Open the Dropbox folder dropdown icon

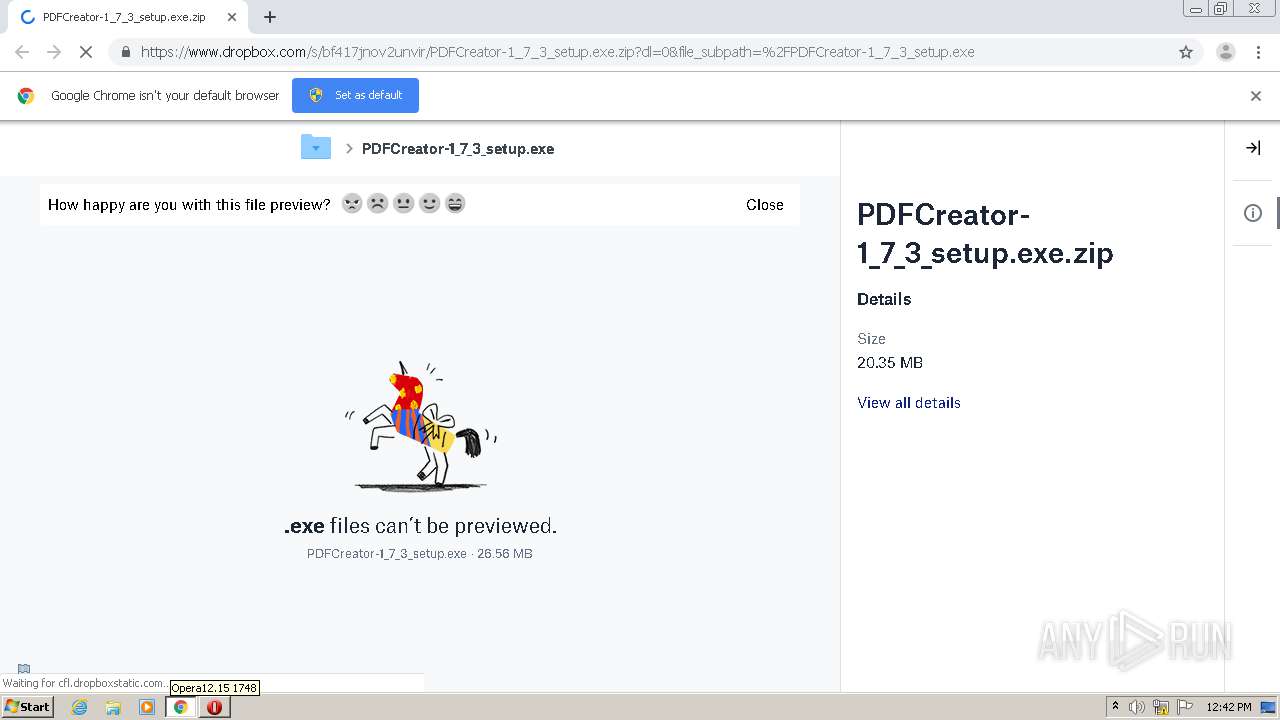click(316, 147)
